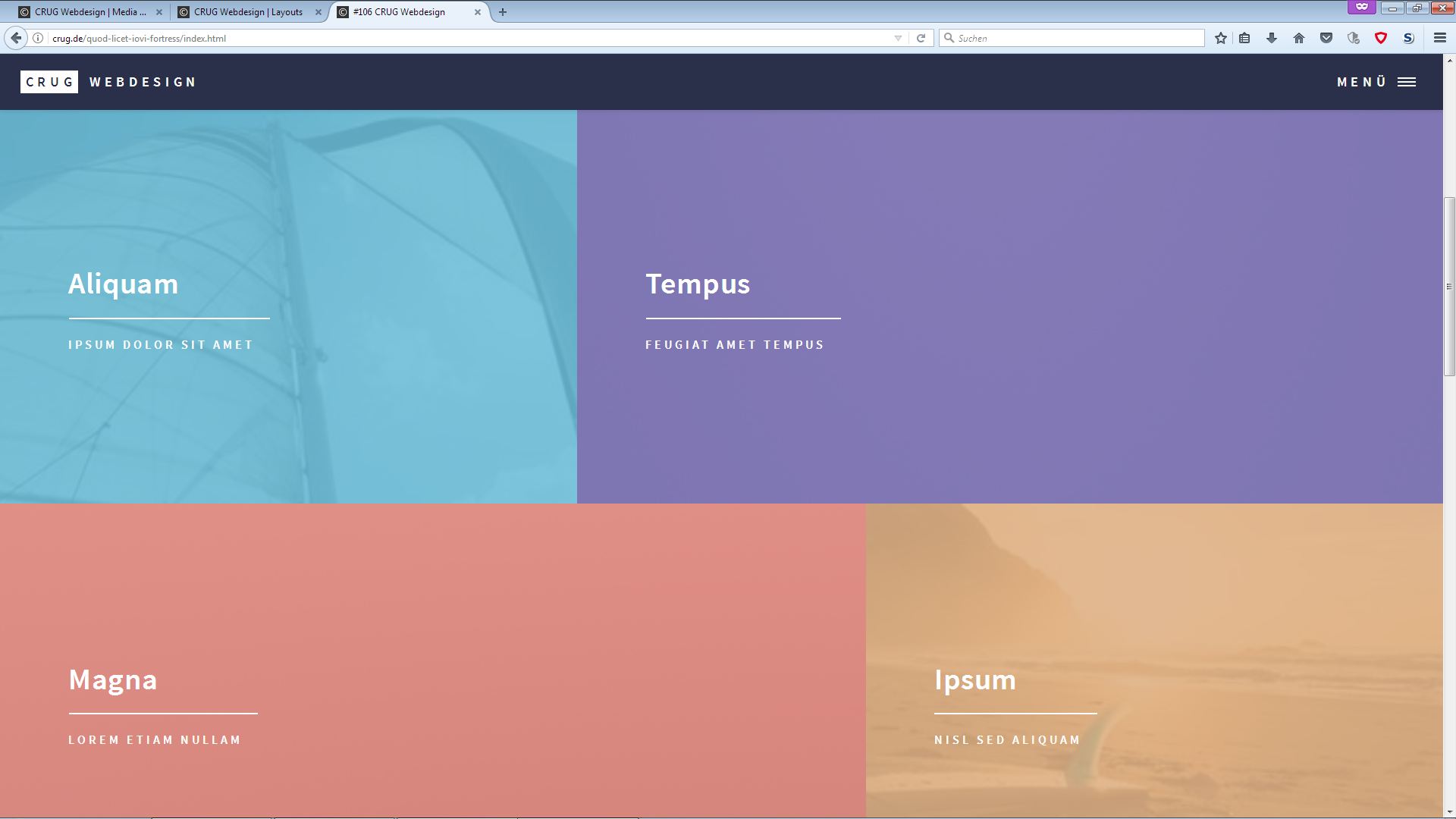Viewport: 1456px width, 819px height.
Task: Click the FEUGIAT AMET TEMPUS subtitle
Action: click(735, 345)
